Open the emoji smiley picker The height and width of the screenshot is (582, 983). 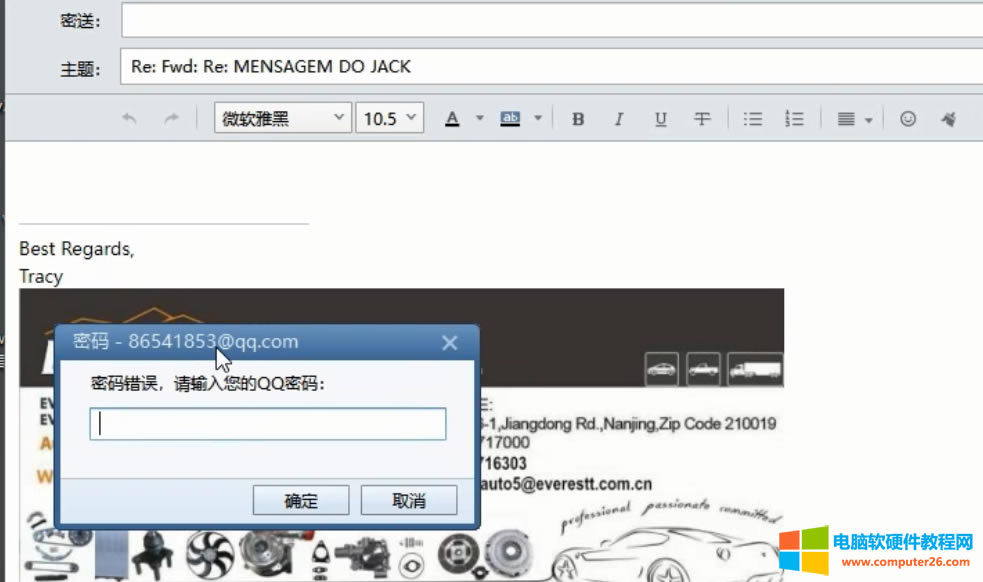pos(908,119)
